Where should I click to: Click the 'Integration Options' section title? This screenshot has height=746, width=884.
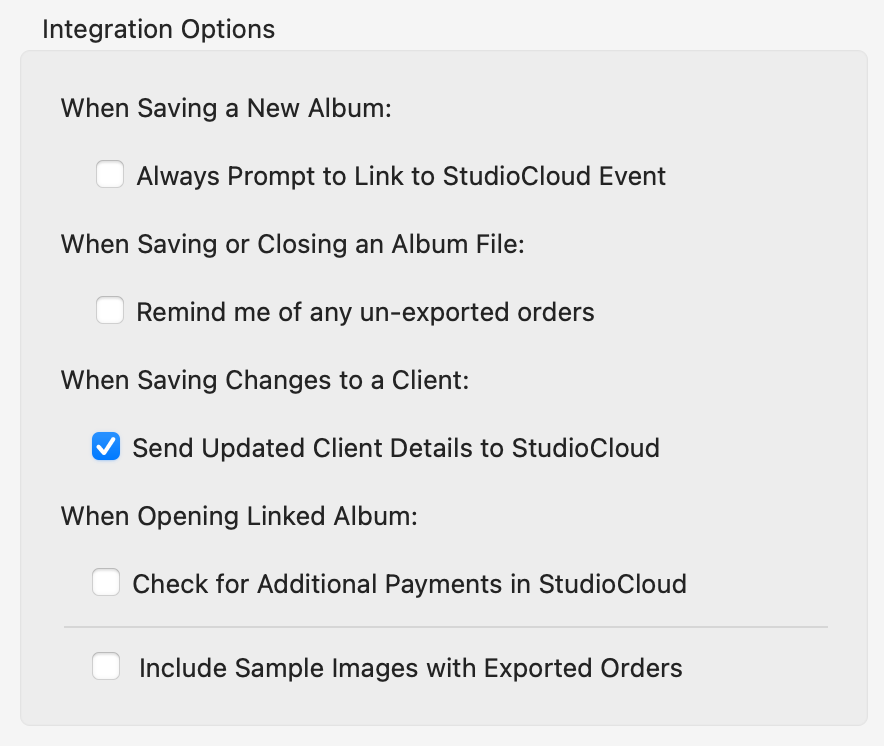(158, 29)
